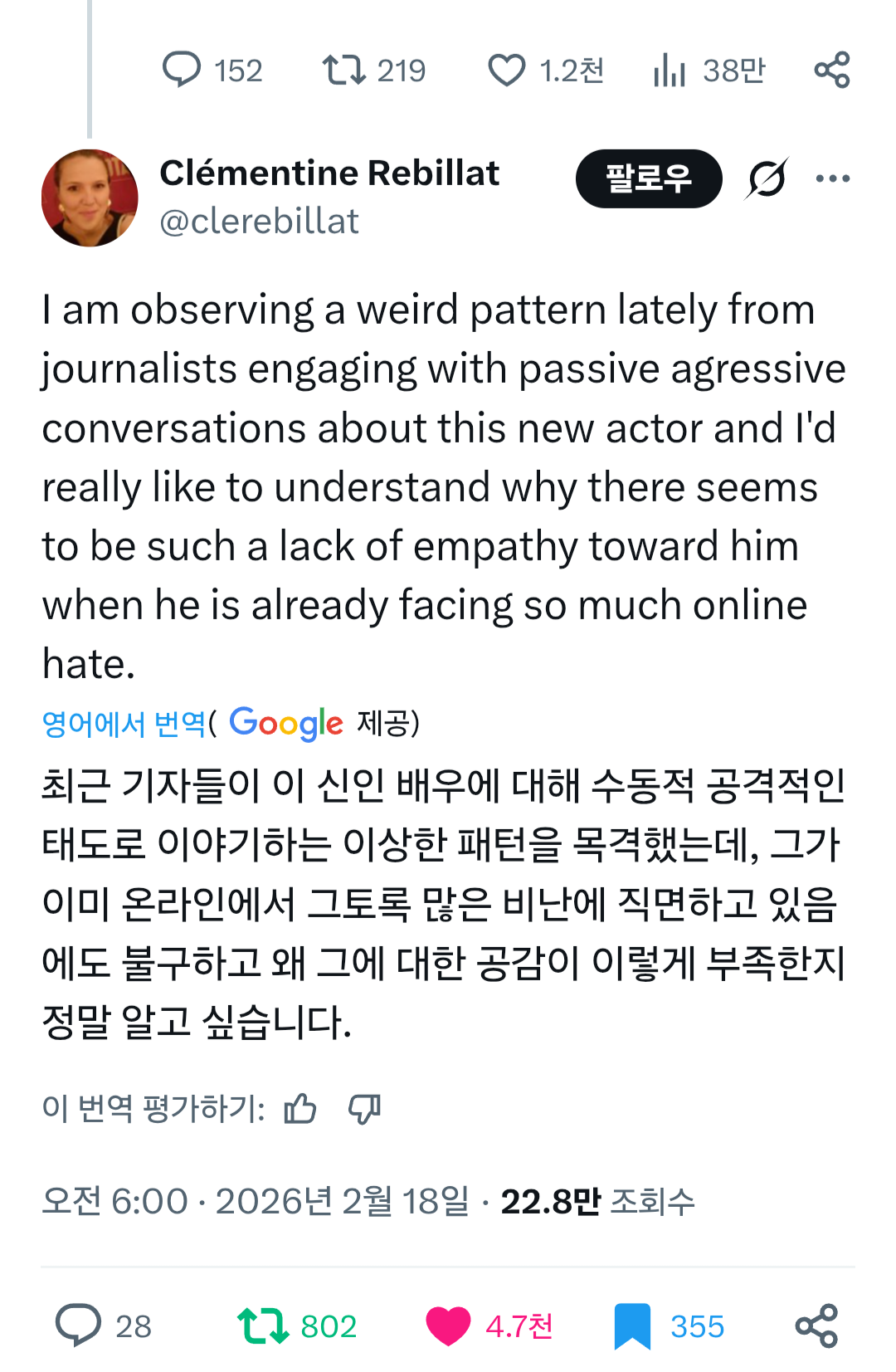The height and width of the screenshot is (1372, 896).
Task: Rate the translation with thumbs down
Action: 364,1109
